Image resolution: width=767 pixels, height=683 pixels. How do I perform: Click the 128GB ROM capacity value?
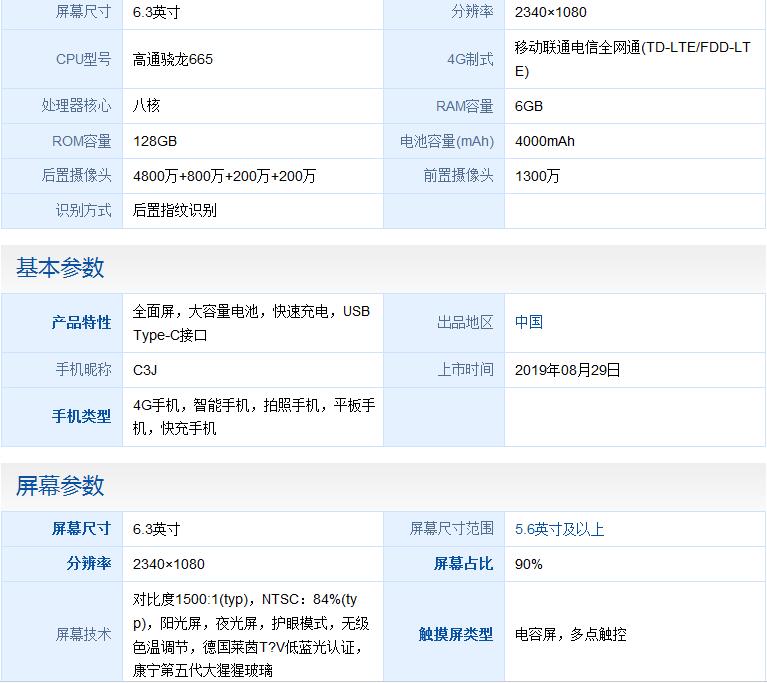155,141
